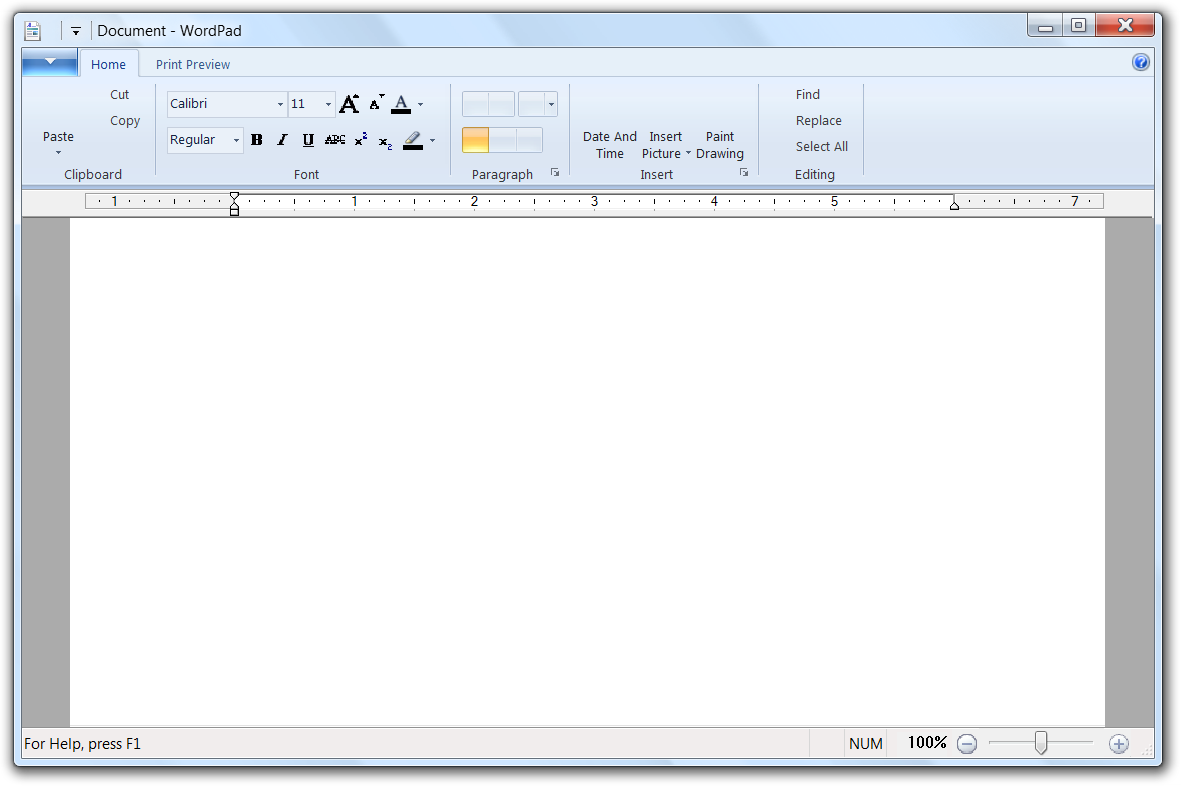The height and width of the screenshot is (786, 1181).
Task: Toggle Strikethrough ABC formatting
Action: click(x=335, y=140)
